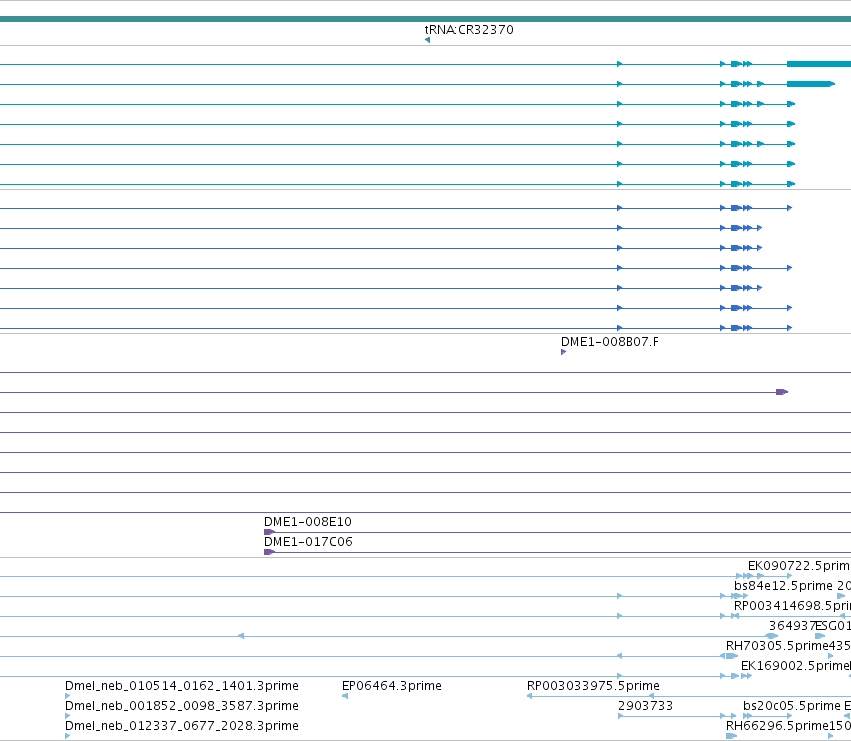851x741 pixels.
Task: Select arrow glyph under Dmel_neb_001852_0098_3587.3prime
Action: click(x=67, y=716)
